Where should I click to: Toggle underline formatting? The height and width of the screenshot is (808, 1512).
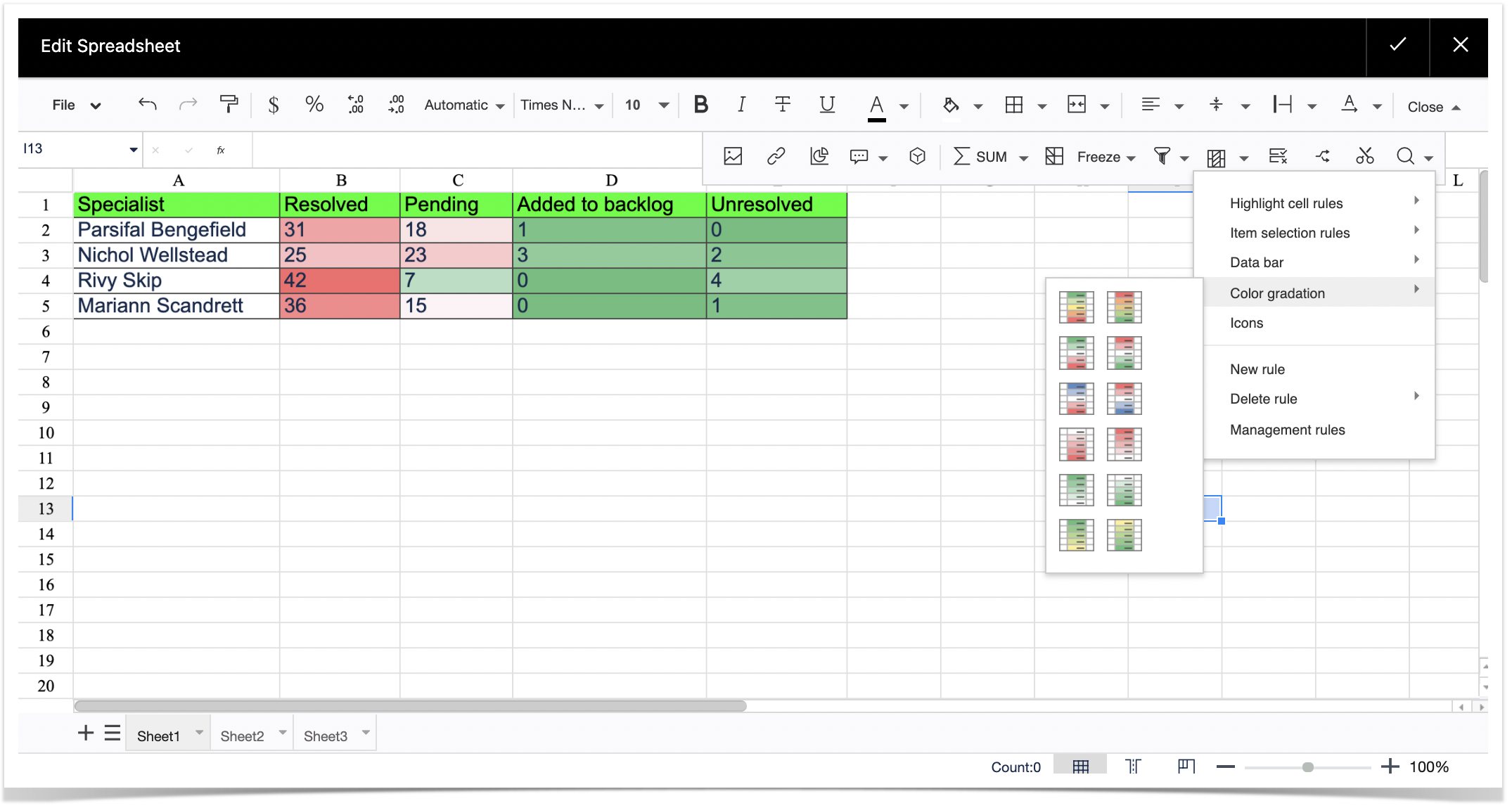[x=827, y=105]
